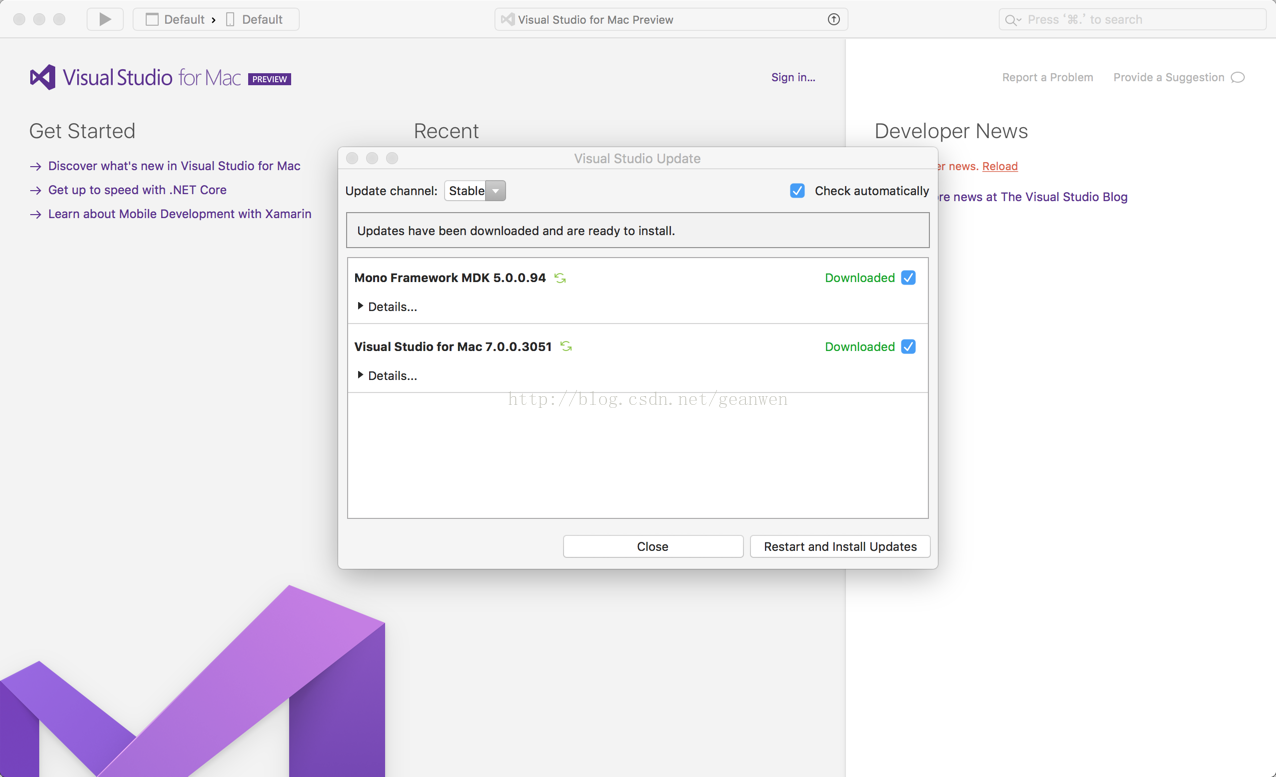The width and height of the screenshot is (1276, 777).
Task: Click the Run play button in toolbar
Action: [x=105, y=19]
